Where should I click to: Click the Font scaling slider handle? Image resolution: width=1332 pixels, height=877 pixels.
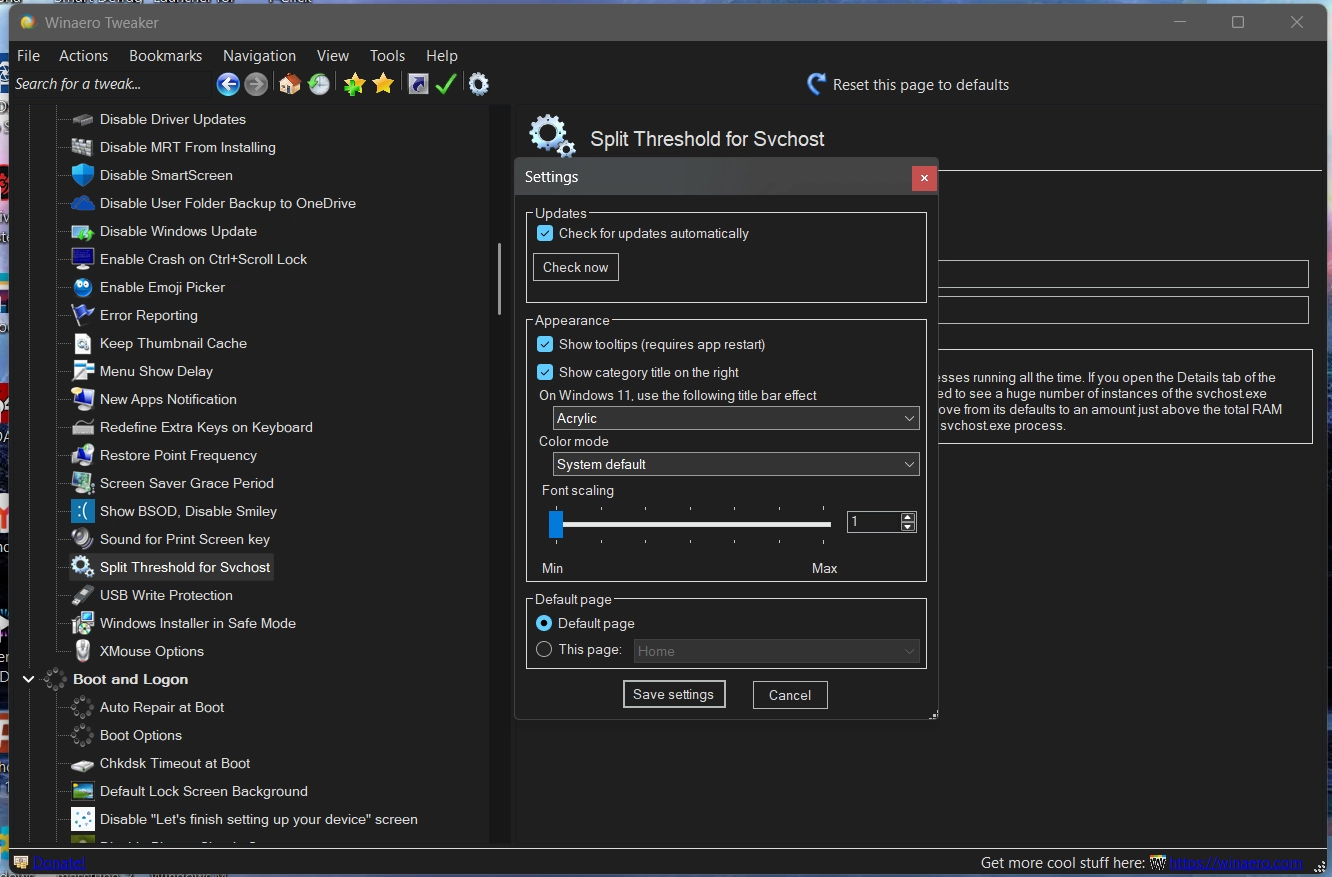(x=556, y=523)
